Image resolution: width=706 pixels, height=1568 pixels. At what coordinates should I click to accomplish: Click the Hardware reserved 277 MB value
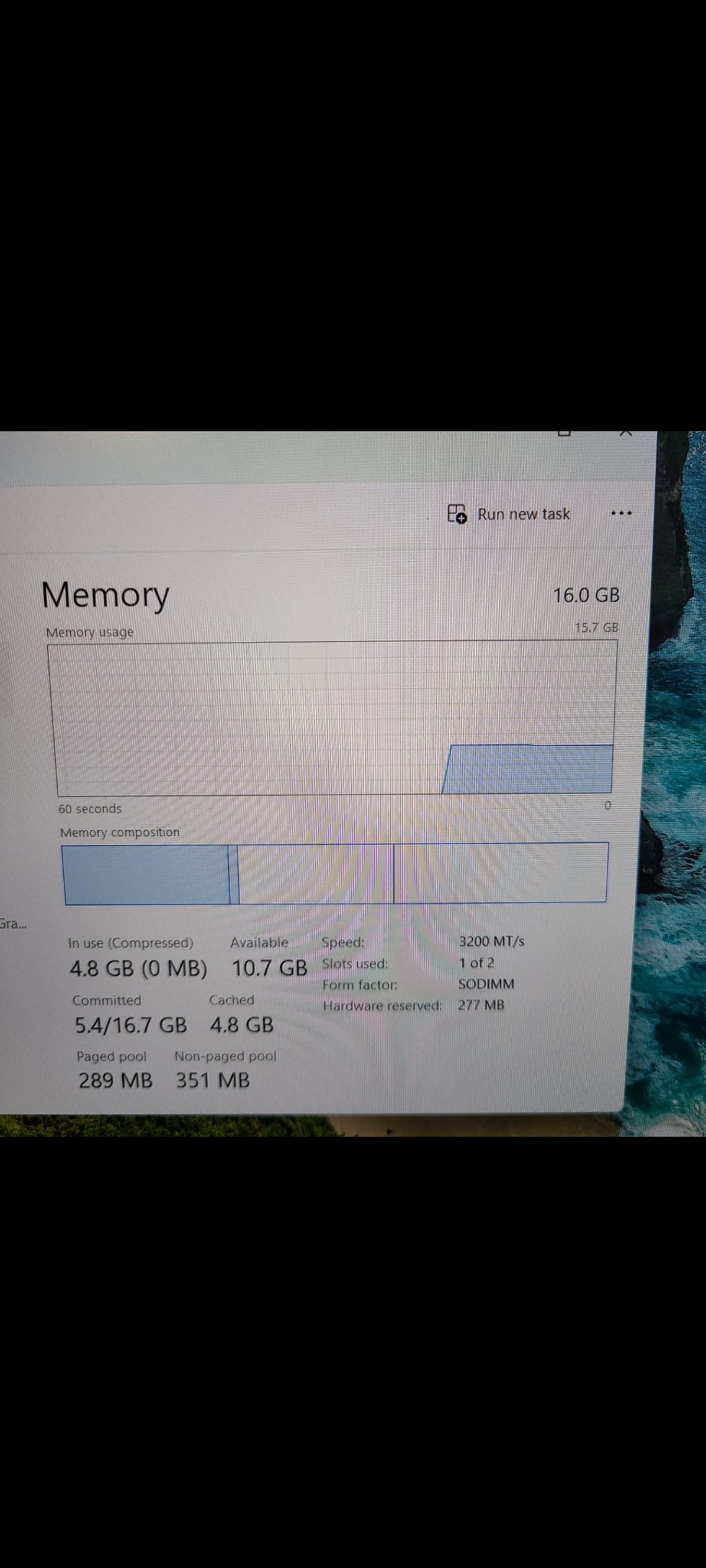click(x=481, y=1005)
